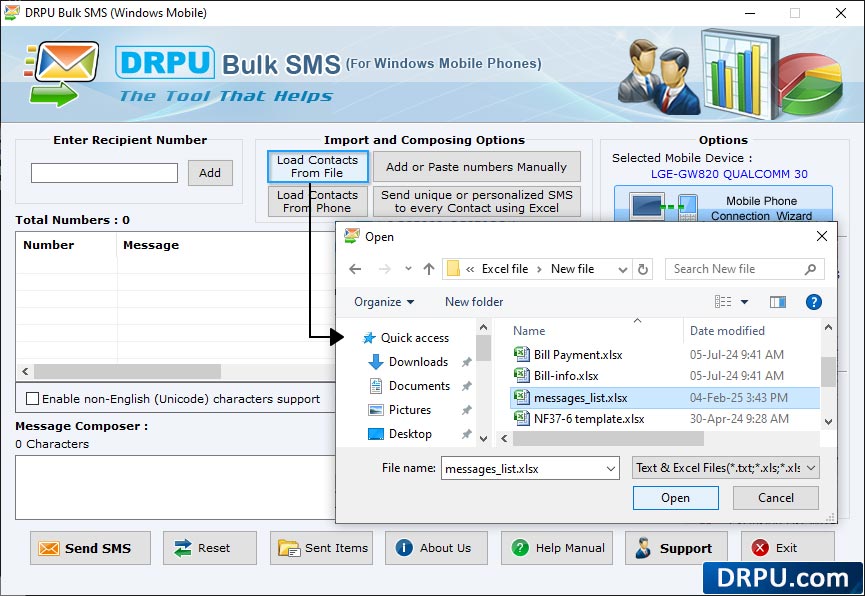Click the Quick access star icon
The width and height of the screenshot is (865, 596).
pos(369,338)
